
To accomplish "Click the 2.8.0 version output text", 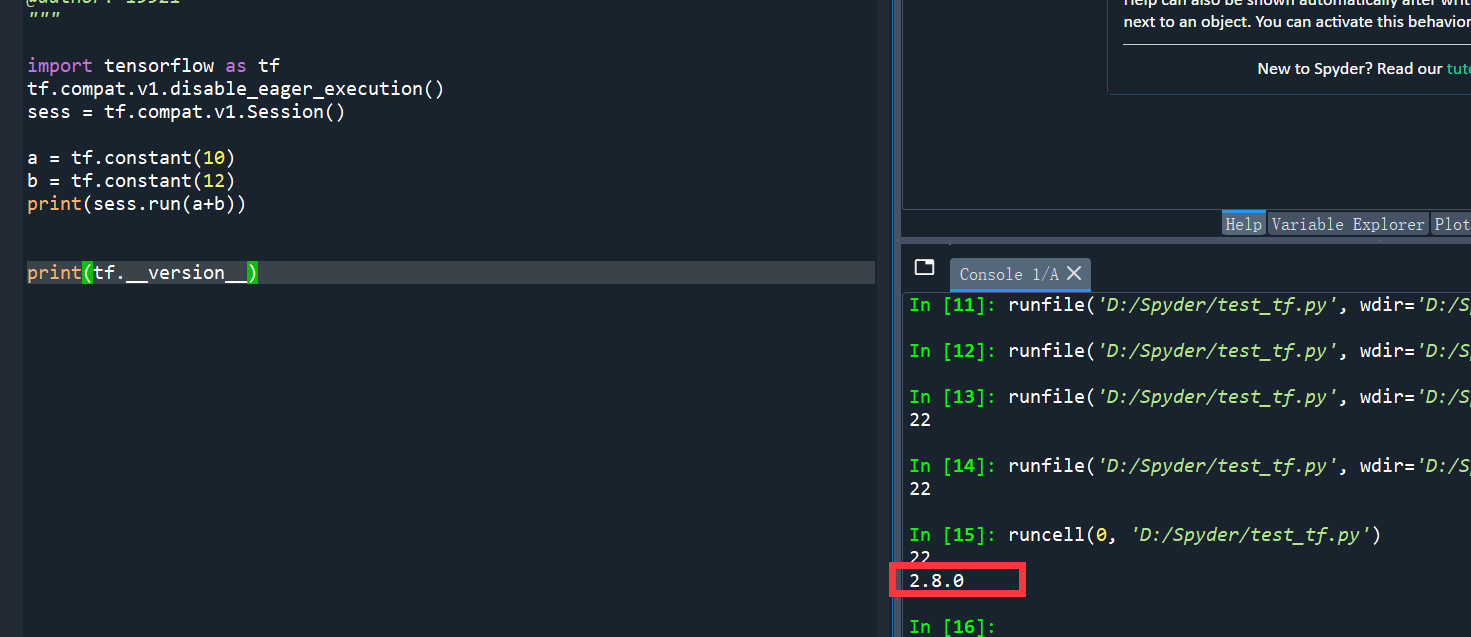I will pos(937,581).
